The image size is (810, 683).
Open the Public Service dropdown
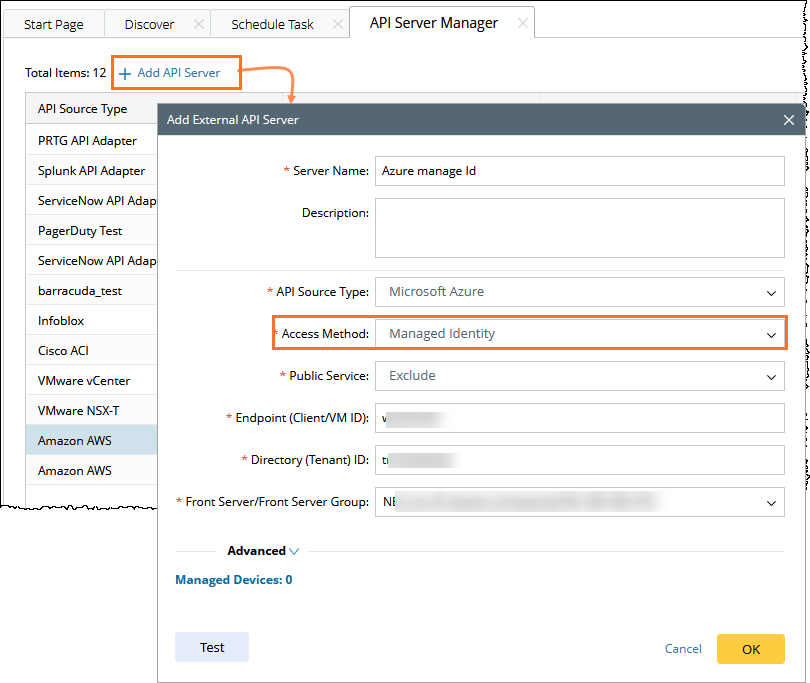tap(579, 376)
